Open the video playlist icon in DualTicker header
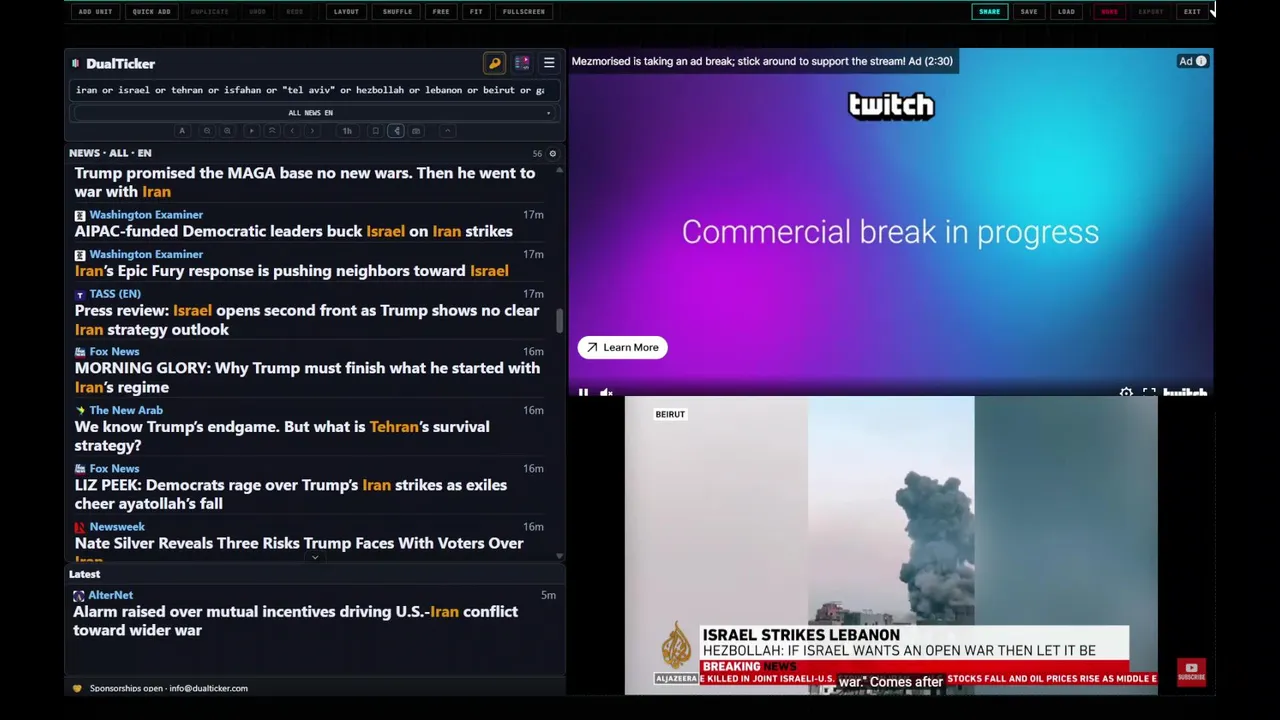The width and height of the screenshot is (1280, 720). (522, 63)
